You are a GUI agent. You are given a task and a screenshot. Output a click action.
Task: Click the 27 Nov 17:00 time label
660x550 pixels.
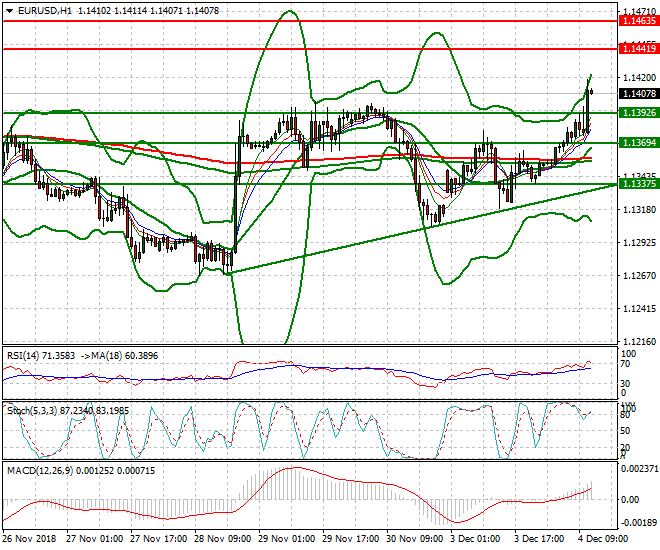tap(158, 539)
